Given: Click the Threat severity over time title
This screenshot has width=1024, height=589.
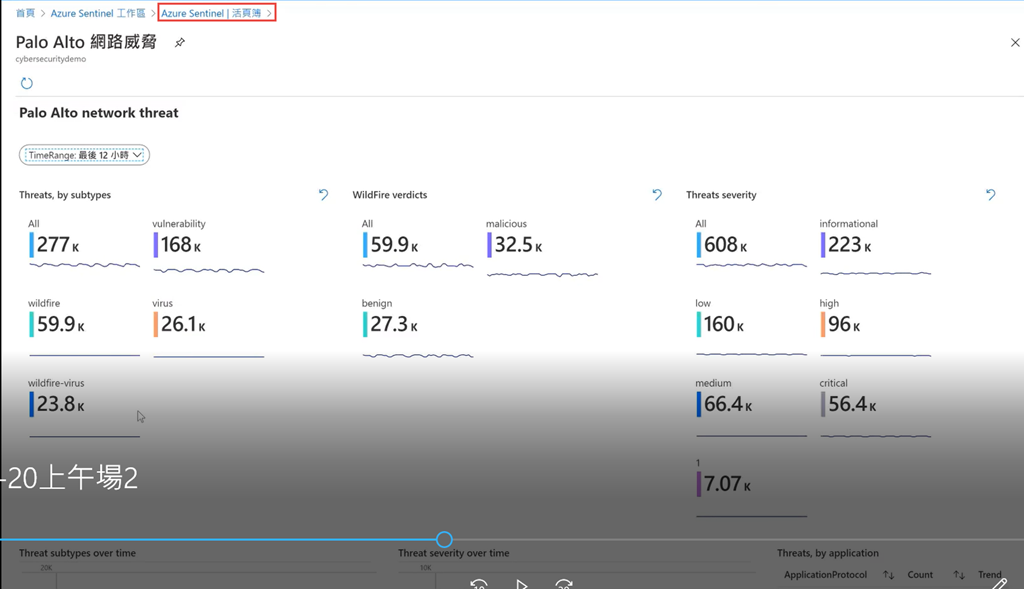Looking at the screenshot, I should click(x=454, y=553).
